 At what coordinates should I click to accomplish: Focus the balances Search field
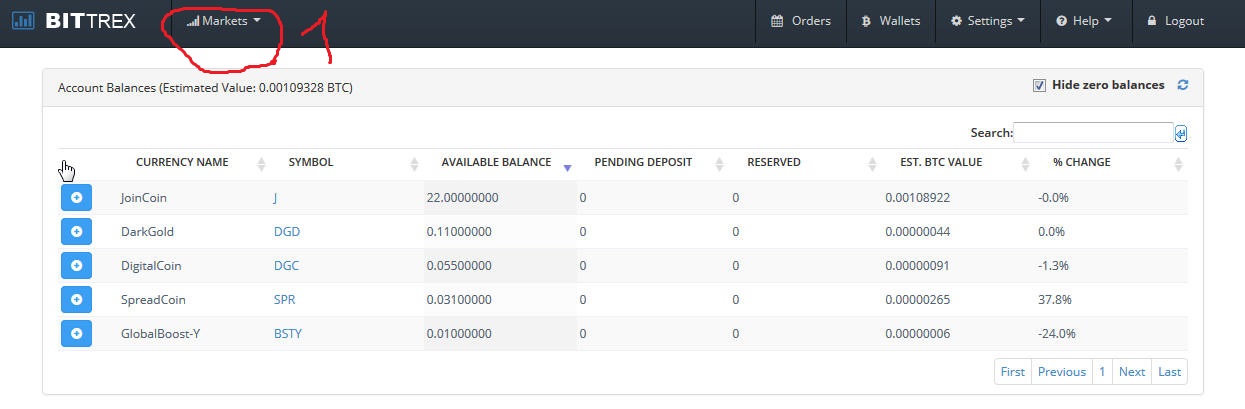(x=1093, y=132)
